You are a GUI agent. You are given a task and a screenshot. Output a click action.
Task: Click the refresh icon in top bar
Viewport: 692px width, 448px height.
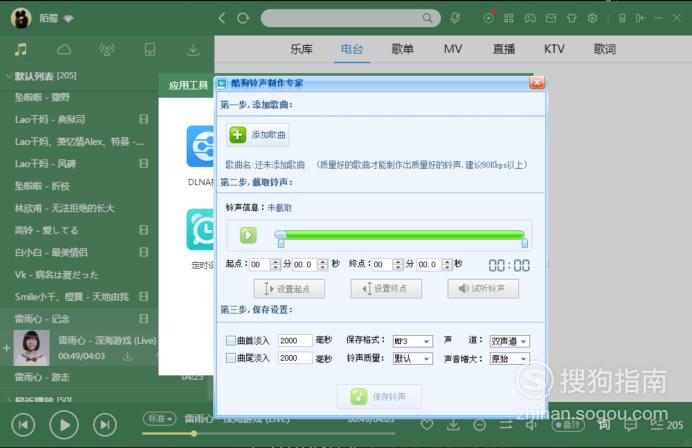point(243,18)
